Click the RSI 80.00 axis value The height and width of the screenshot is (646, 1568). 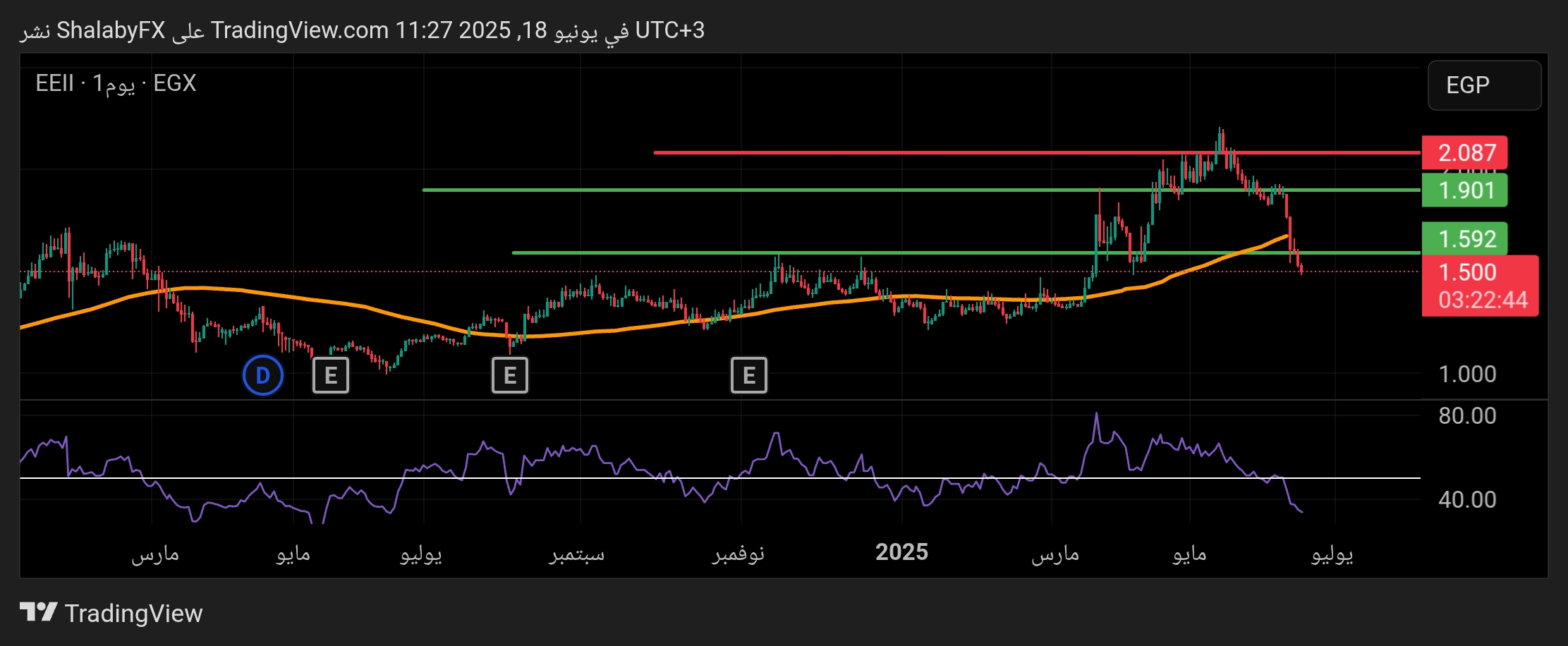[1467, 415]
